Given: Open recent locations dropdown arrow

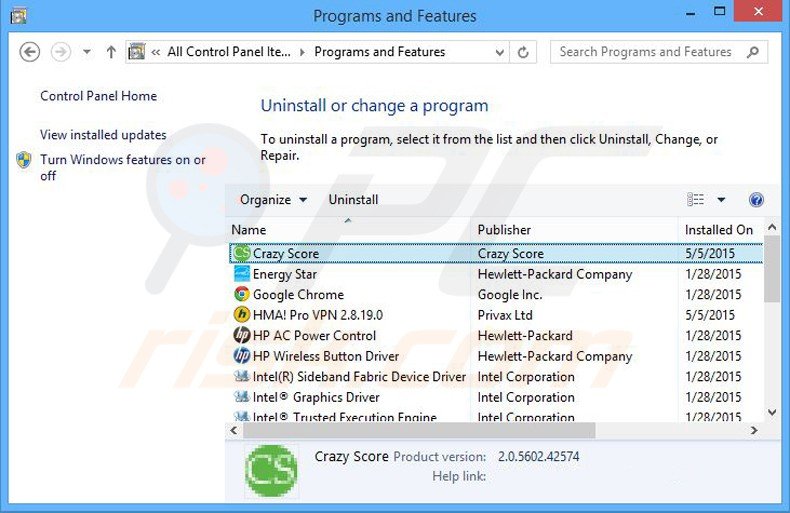Looking at the screenshot, I should (x=87, y=52).
